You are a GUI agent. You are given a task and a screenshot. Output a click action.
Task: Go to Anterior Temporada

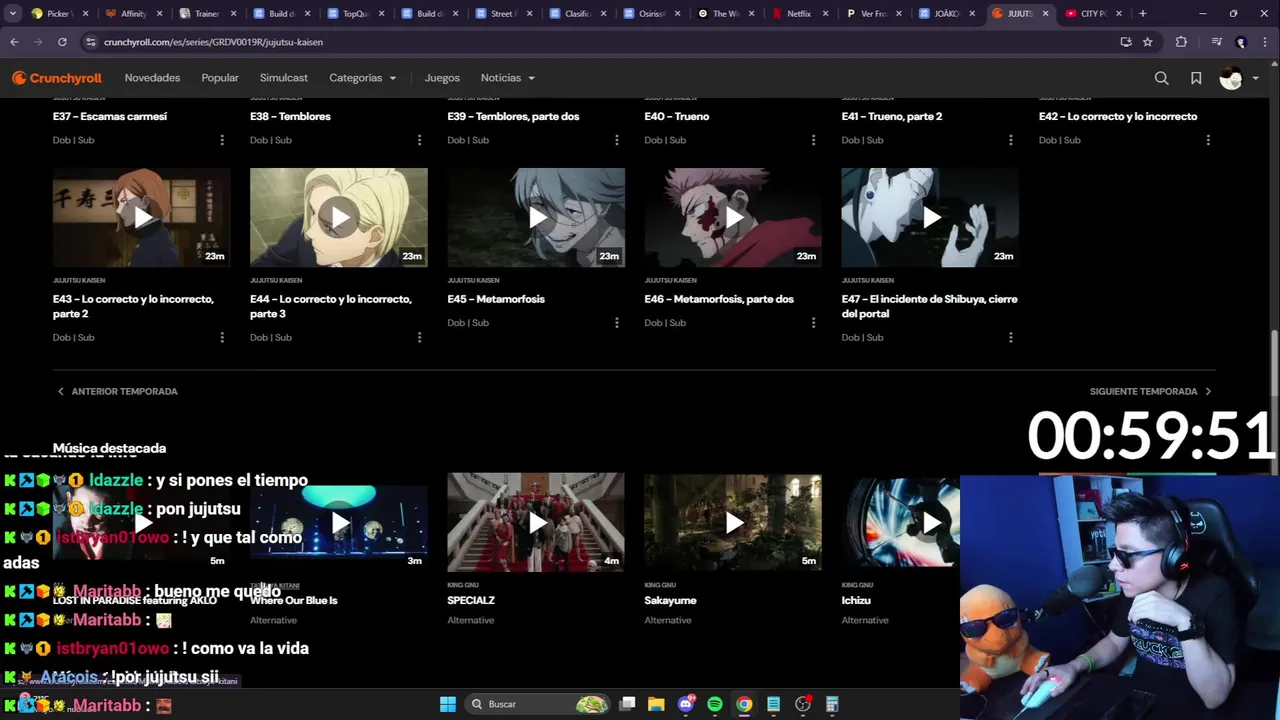coord(117,391)
